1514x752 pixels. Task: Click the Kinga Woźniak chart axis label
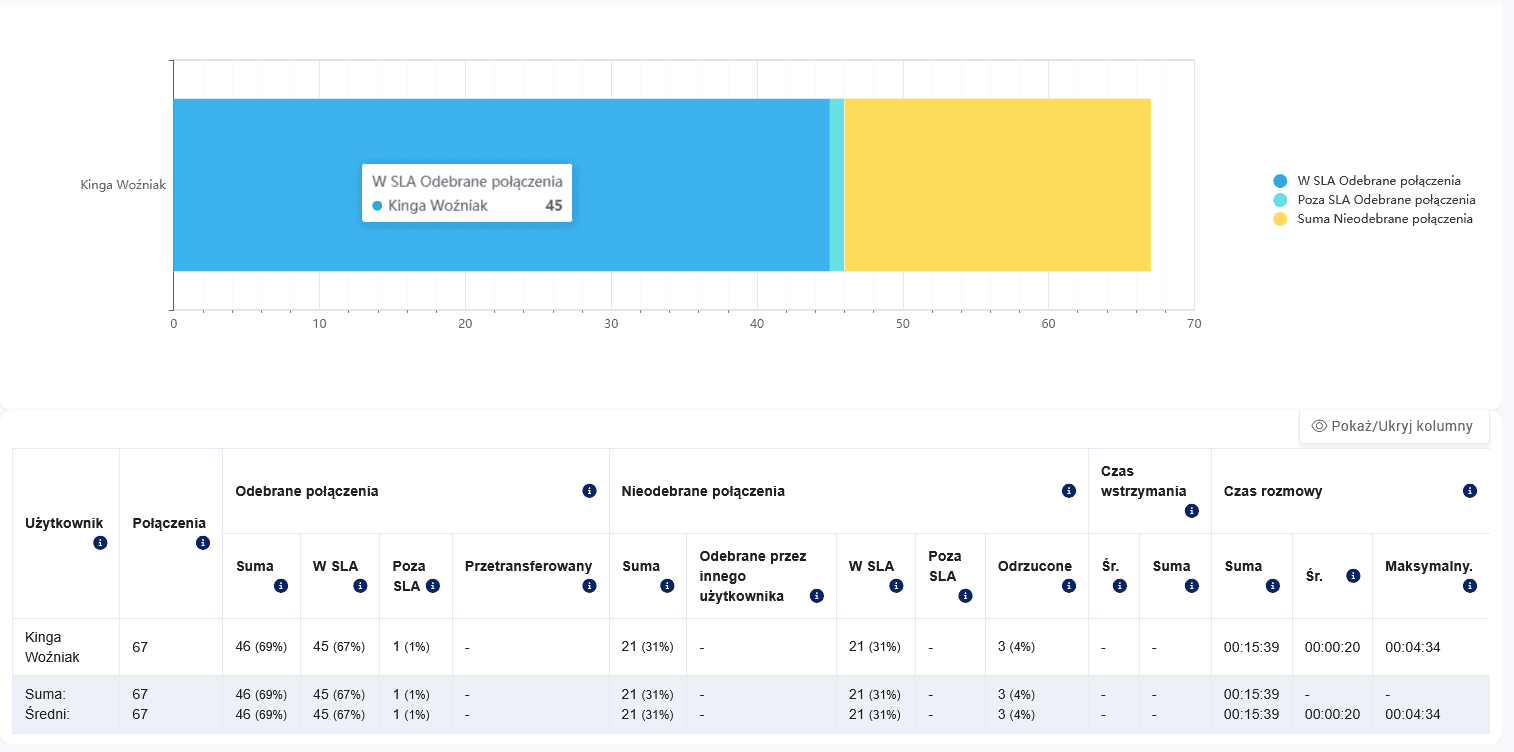123,185
